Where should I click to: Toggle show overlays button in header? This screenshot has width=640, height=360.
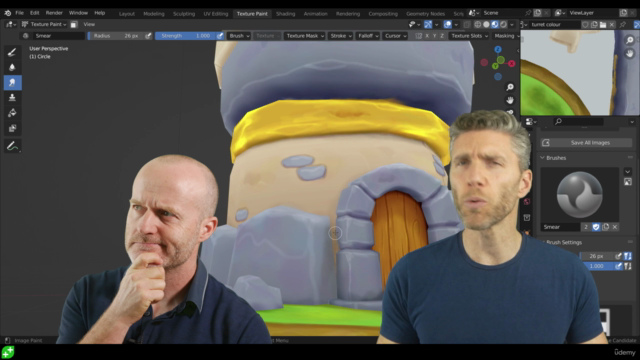pyautogui.click(x=448, y=24)
